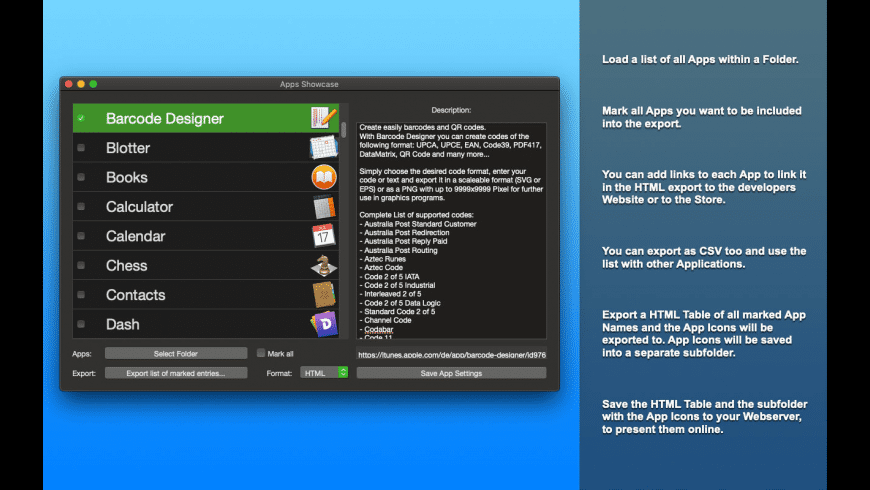
Task: Select the Dash row name
Action: (x=123, y=325)
